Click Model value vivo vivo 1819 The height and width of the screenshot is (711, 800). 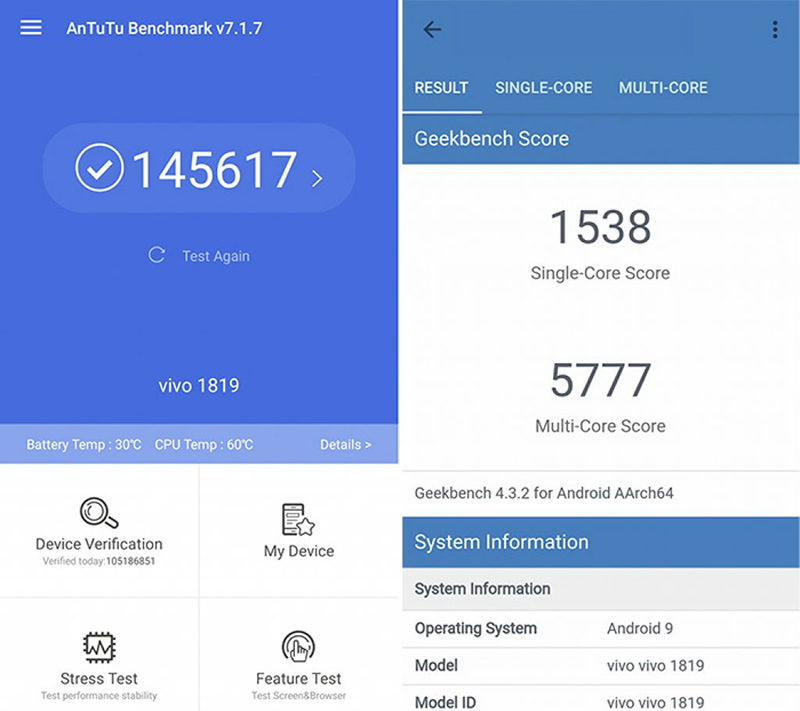coord(656,666)
